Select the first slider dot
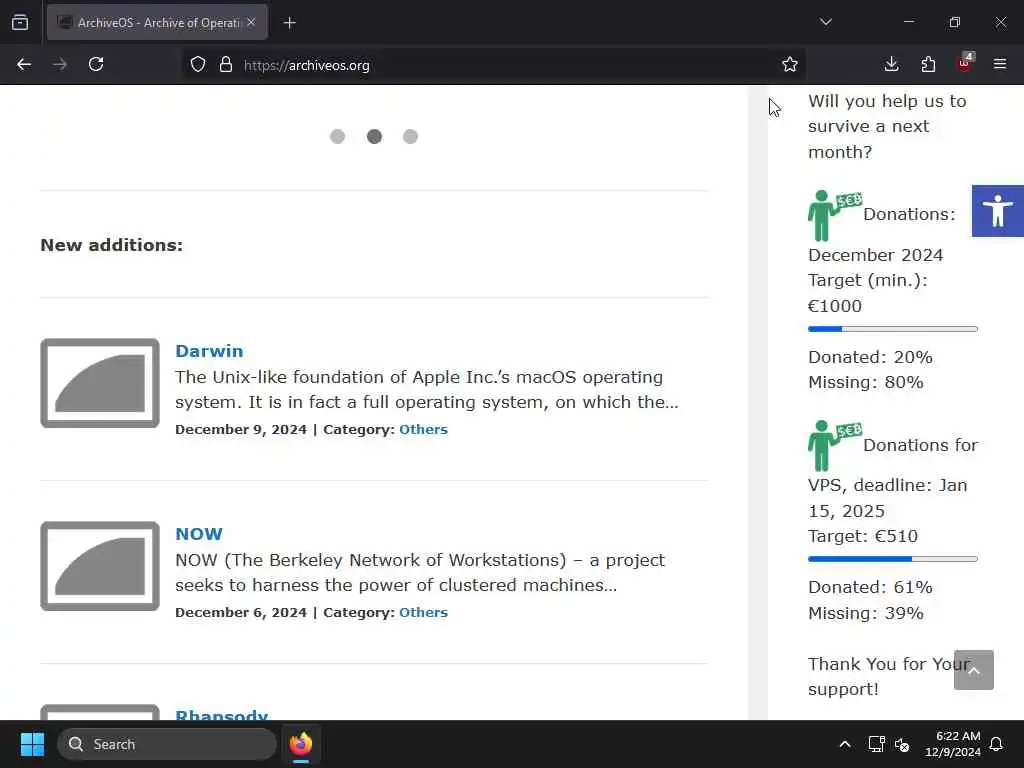This screenshot has height=768, width=1024. click(338, 136)
